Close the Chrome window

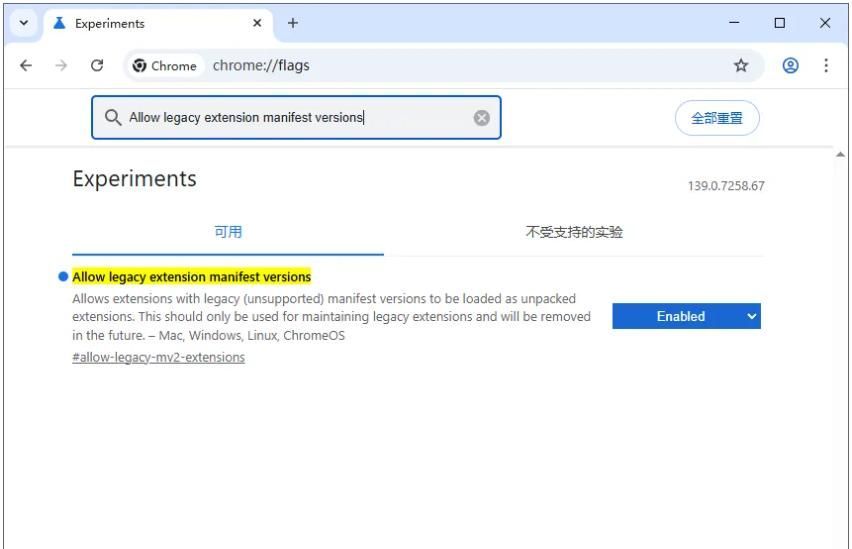pyautogui.click(x=825, y=23)
